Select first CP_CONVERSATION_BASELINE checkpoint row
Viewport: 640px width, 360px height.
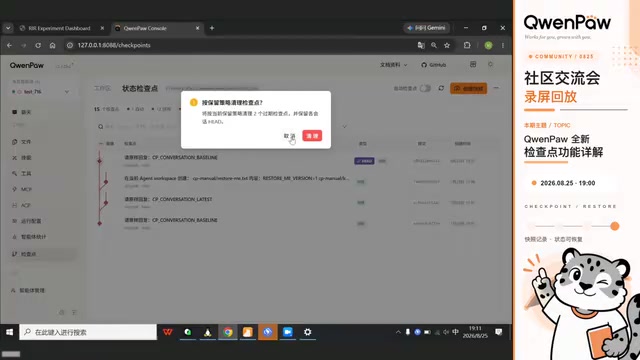point(296,161)
